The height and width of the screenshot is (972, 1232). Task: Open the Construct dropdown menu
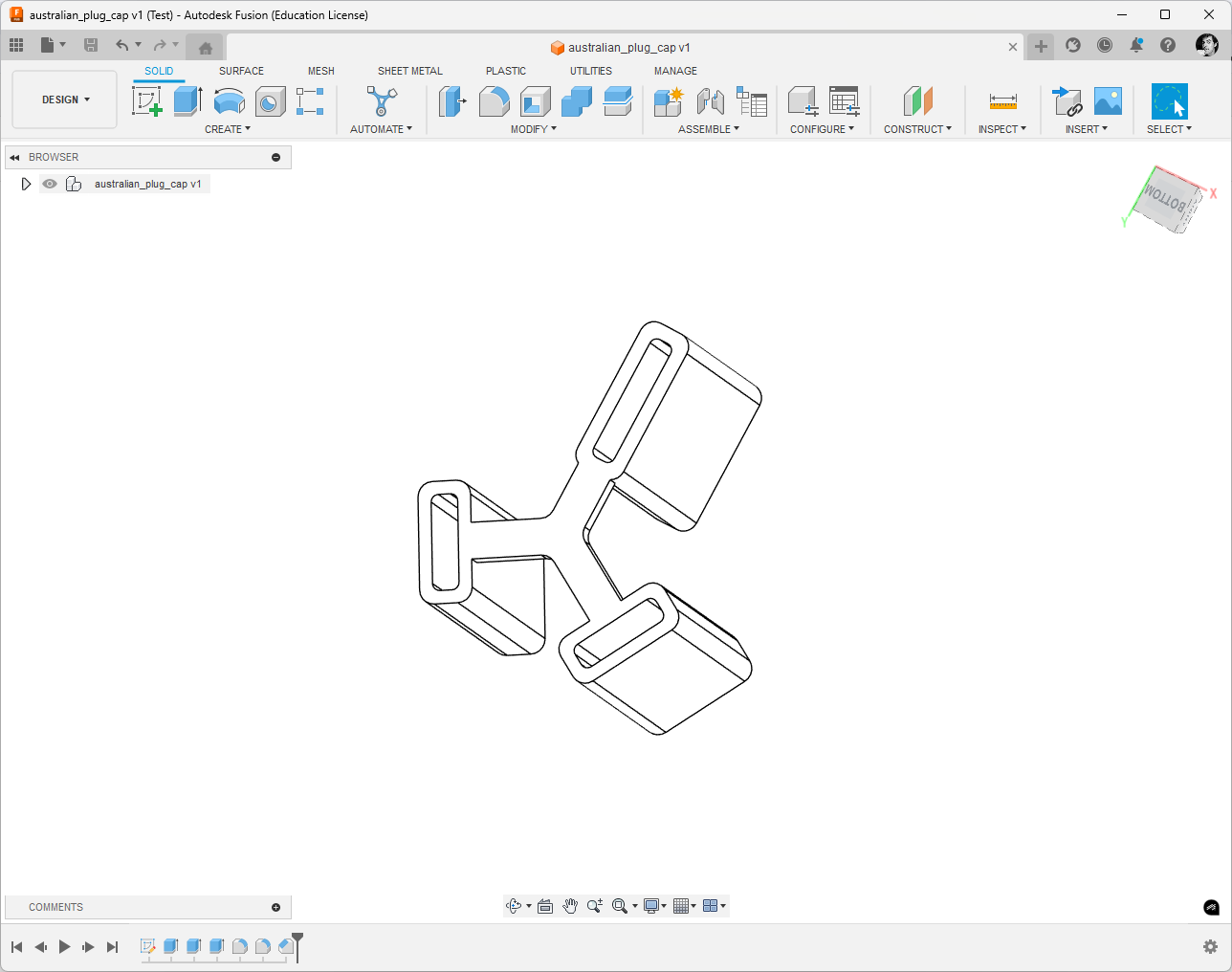(x=917, y=129)
